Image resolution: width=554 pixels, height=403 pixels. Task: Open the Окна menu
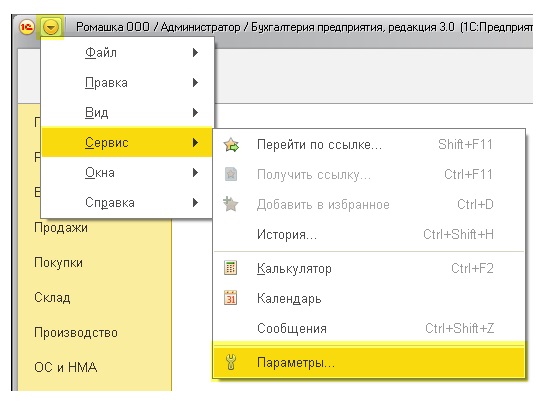(126, 173)
